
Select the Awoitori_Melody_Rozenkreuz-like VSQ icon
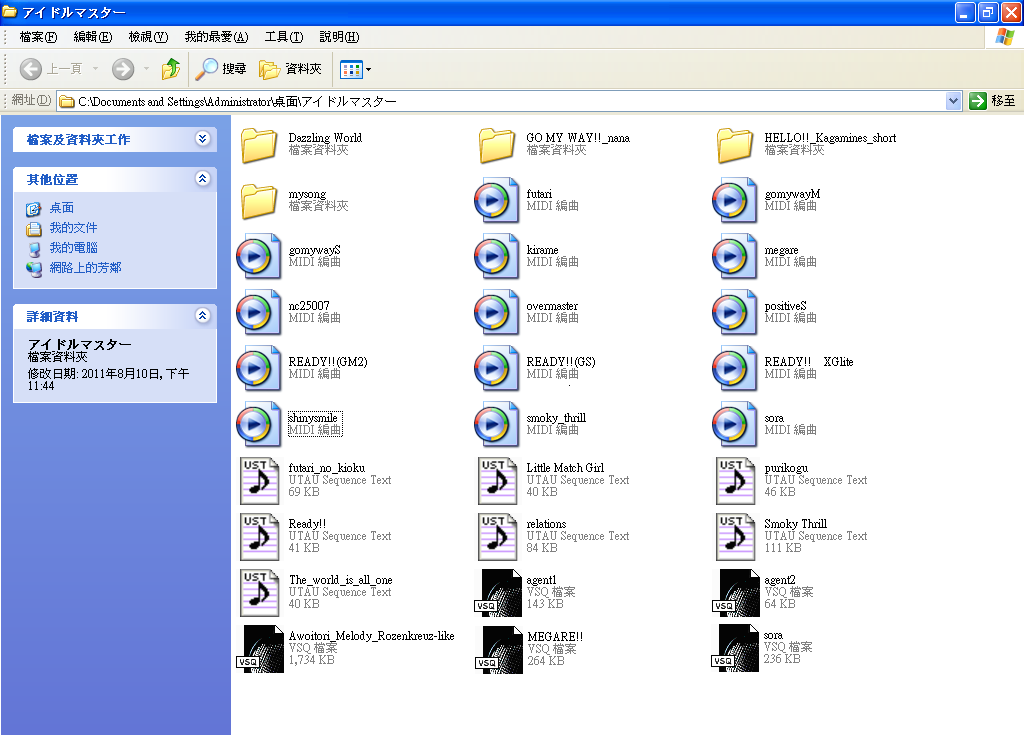260,649
